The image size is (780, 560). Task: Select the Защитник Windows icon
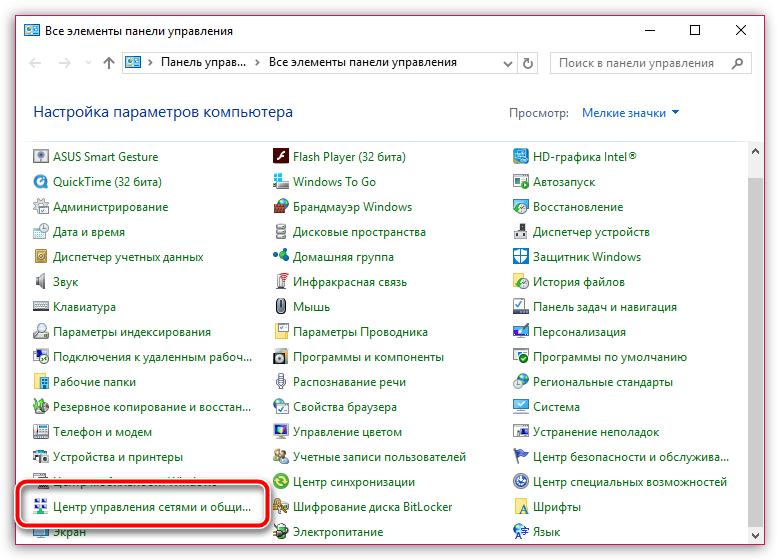tap(521, 257)
